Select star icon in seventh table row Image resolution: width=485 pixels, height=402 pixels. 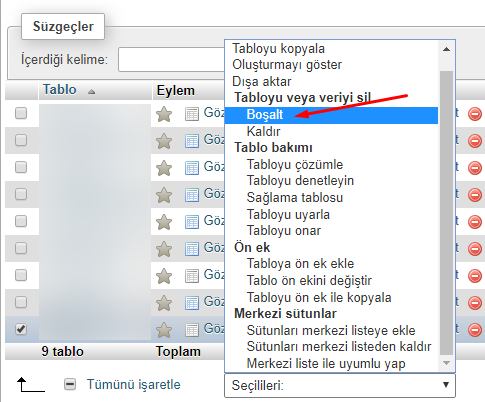click(x=164, y=276)
